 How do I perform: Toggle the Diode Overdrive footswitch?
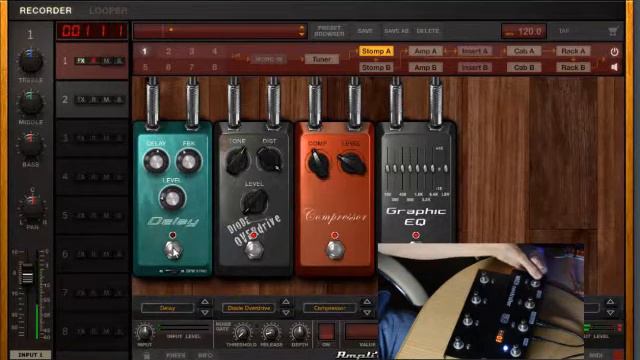pos(254,250)
